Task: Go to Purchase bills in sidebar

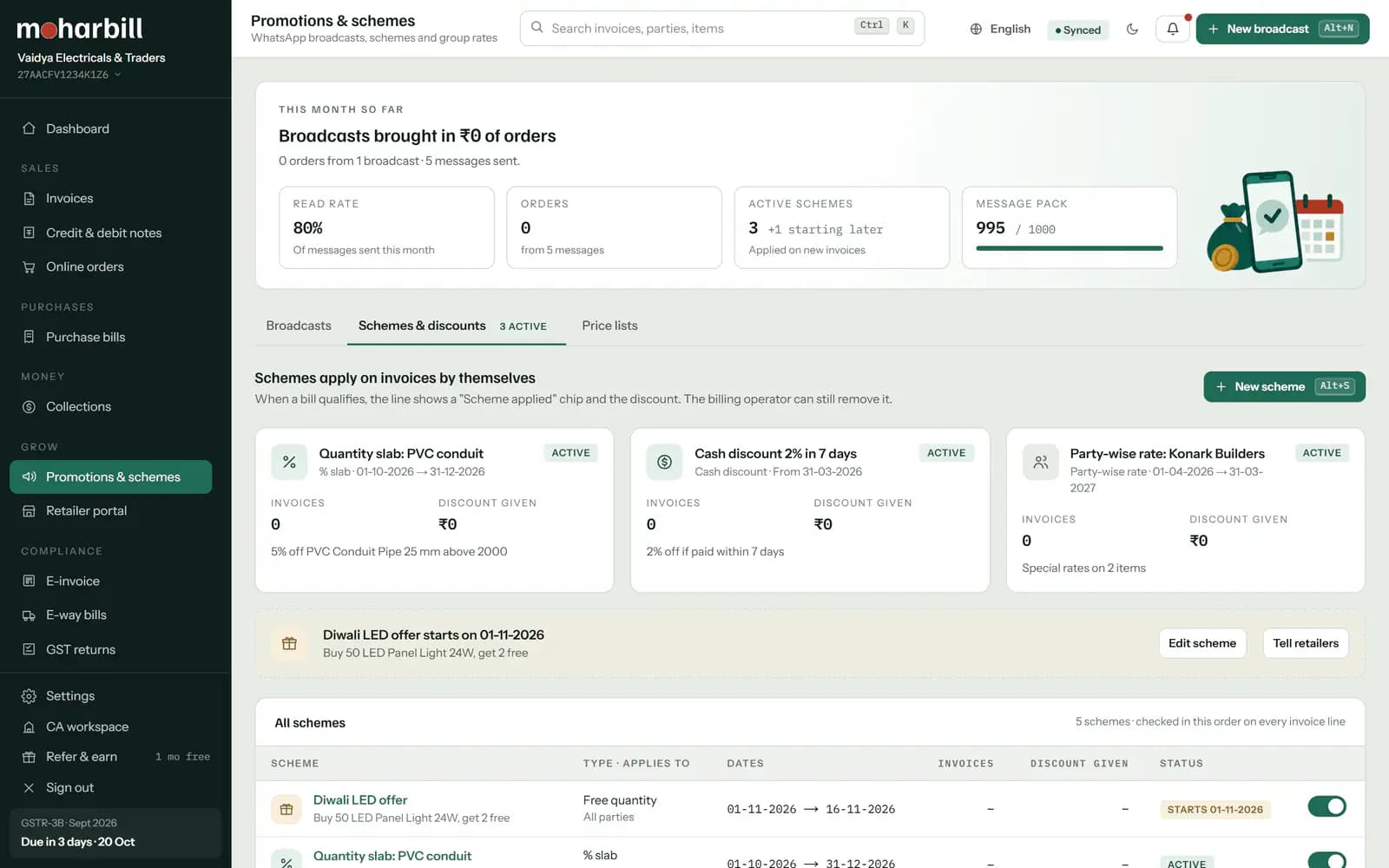Action: [110, 337]
